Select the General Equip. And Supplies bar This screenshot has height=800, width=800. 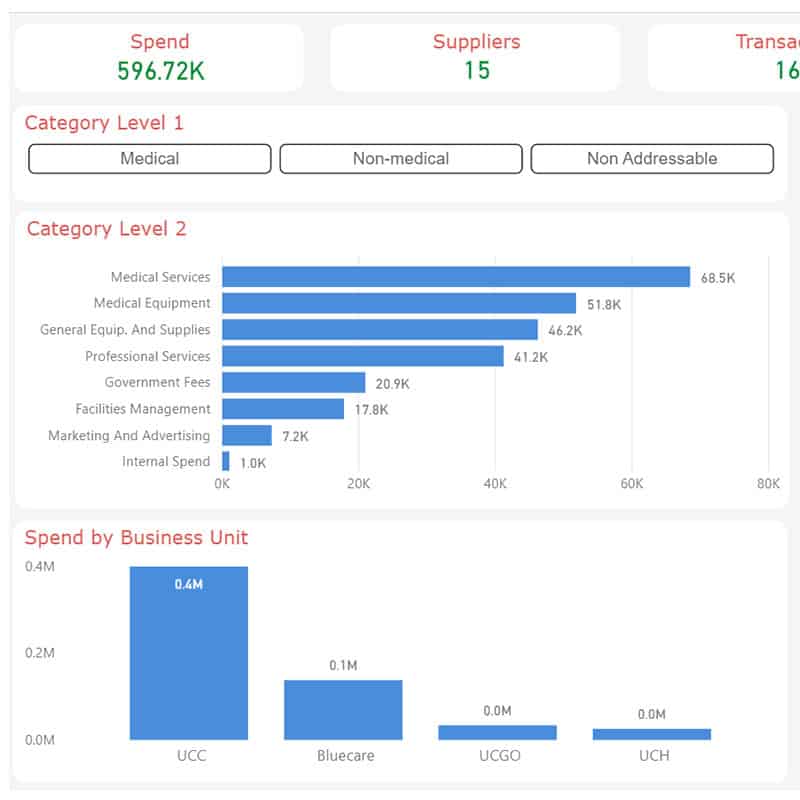point(380,329)
